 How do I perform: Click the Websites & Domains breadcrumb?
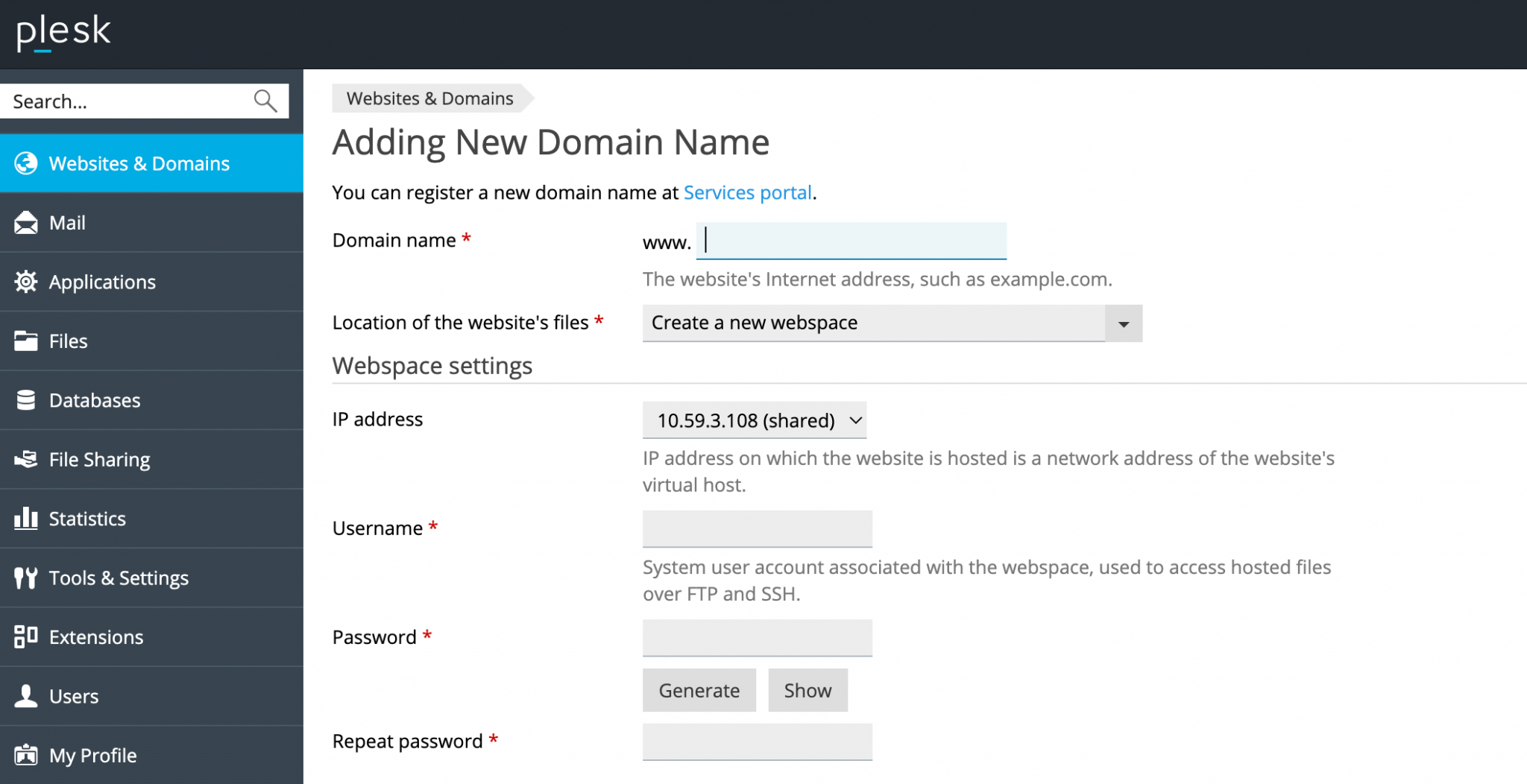point(429,98)
